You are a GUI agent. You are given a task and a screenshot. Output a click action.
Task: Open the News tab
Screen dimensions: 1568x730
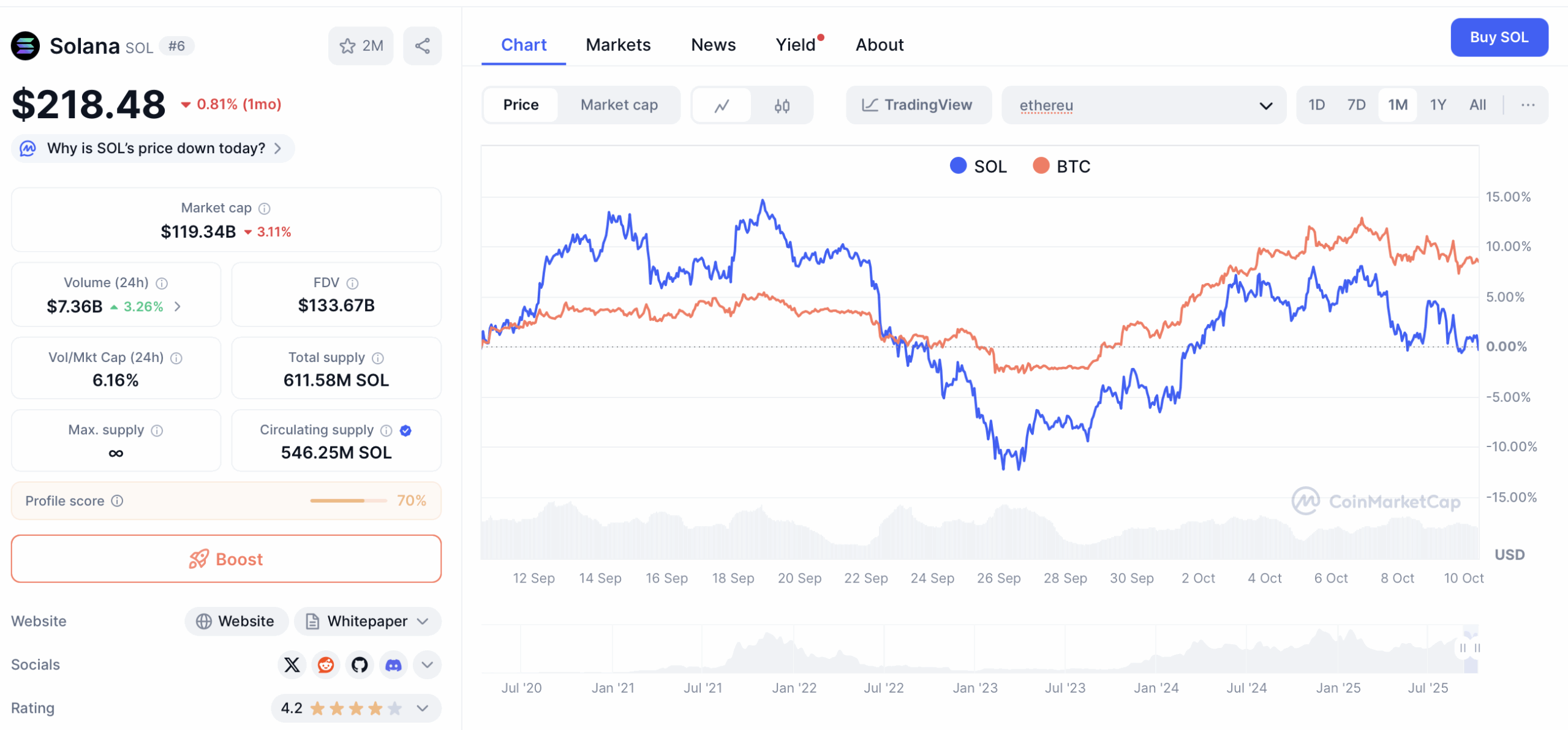pos(713,45)
